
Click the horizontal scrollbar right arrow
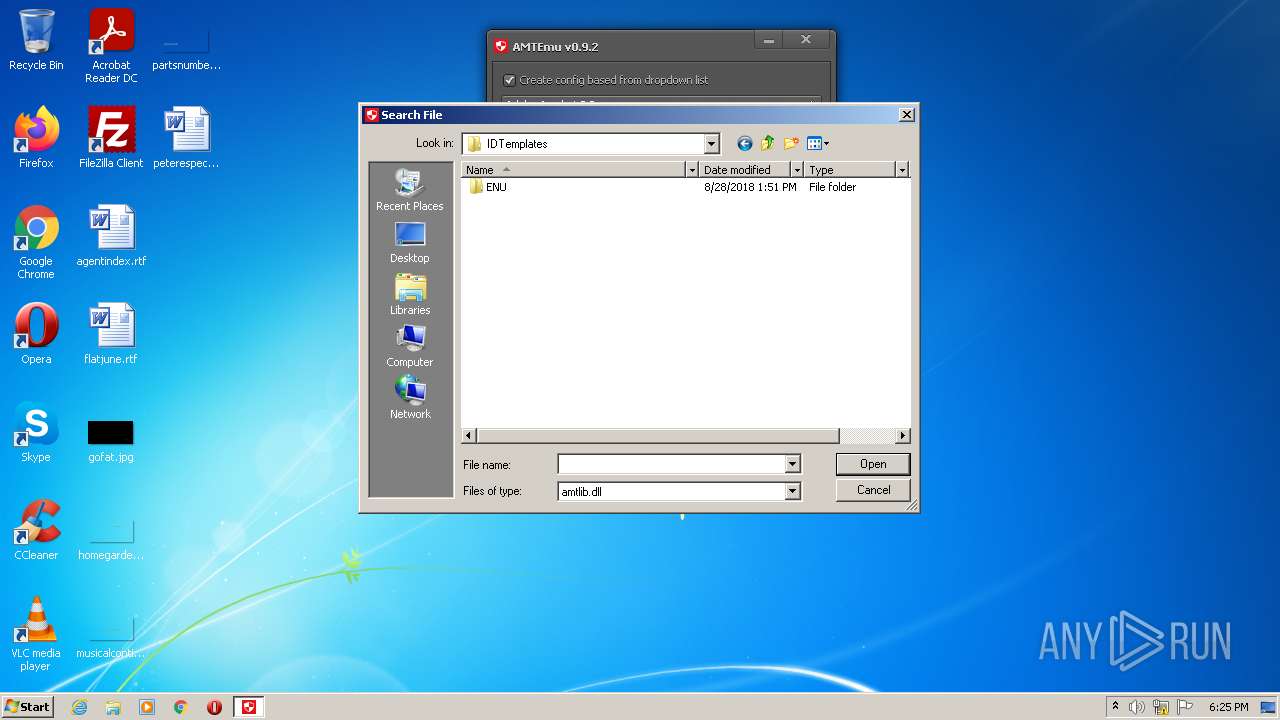[x=903, y=436]
